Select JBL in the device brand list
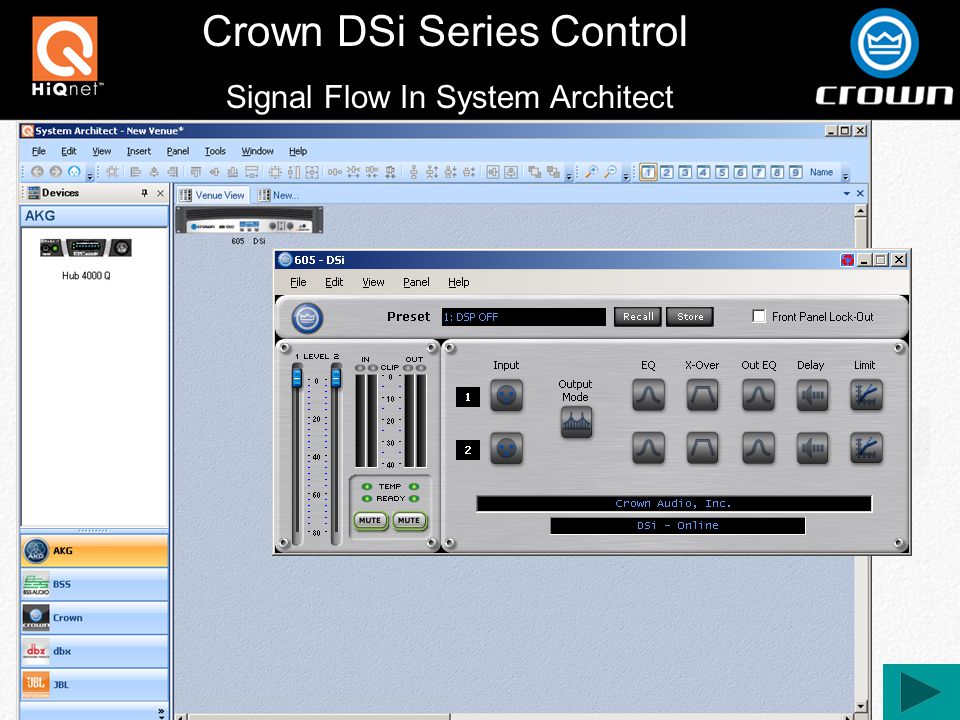 (94, 684)
